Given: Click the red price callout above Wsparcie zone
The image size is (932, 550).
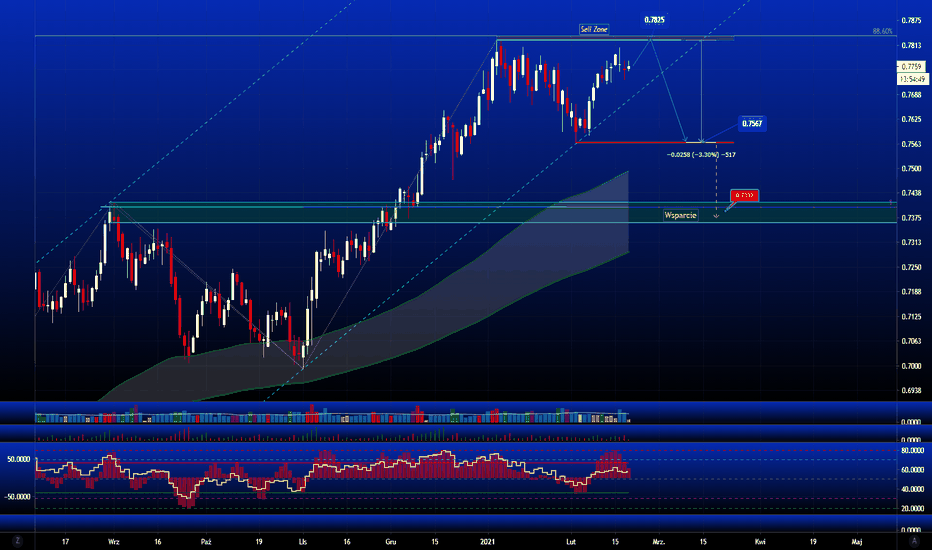Looking at the screenshot, I should [x=744, y=195].
